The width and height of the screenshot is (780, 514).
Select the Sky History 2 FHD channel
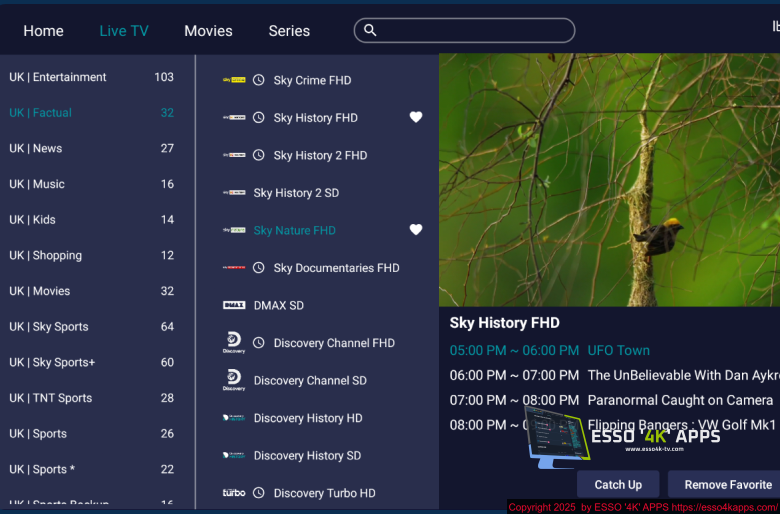click(318, 155)
